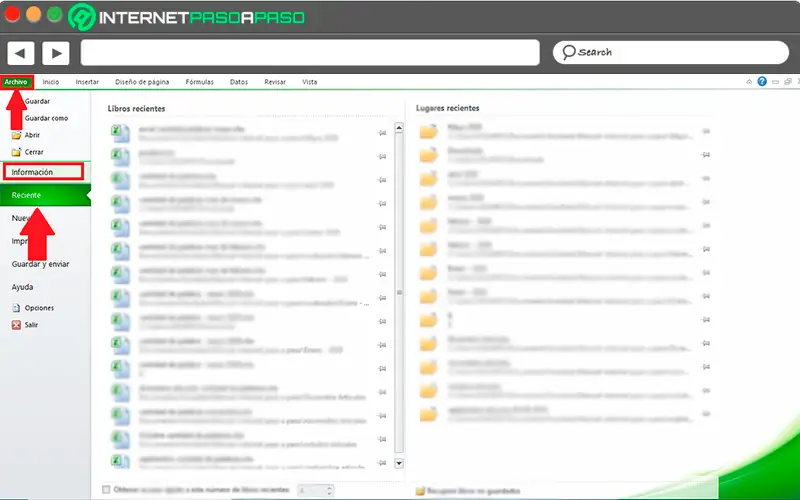
Task: Select Información in the backstage sidebar
Action: point(43,172)
